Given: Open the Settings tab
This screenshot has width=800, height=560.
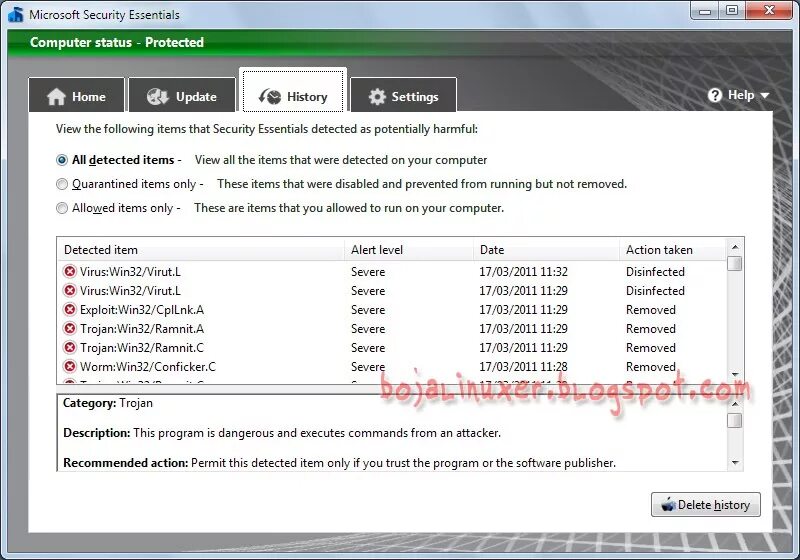Looking at the screenshot, I should (x=404, y=95).
